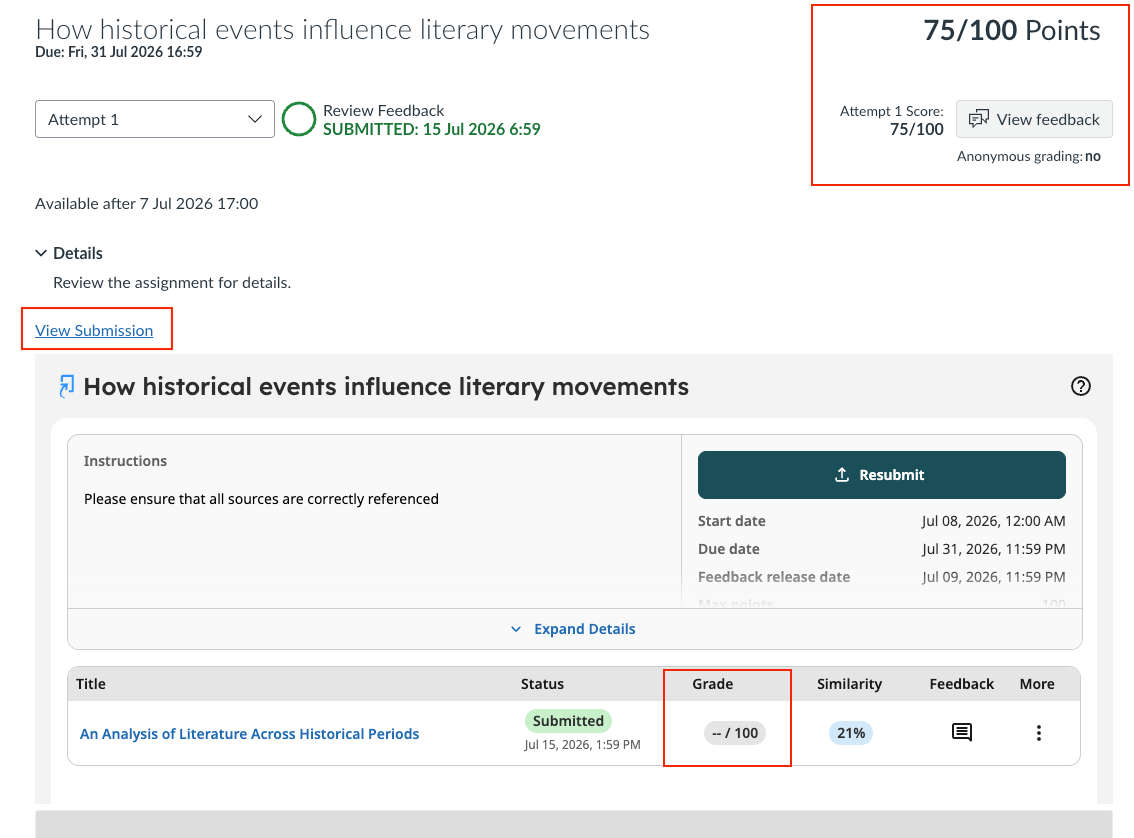Click the 75/100 Points total score
Viewport: 1134px width, 838px height.
[1012, 30]
